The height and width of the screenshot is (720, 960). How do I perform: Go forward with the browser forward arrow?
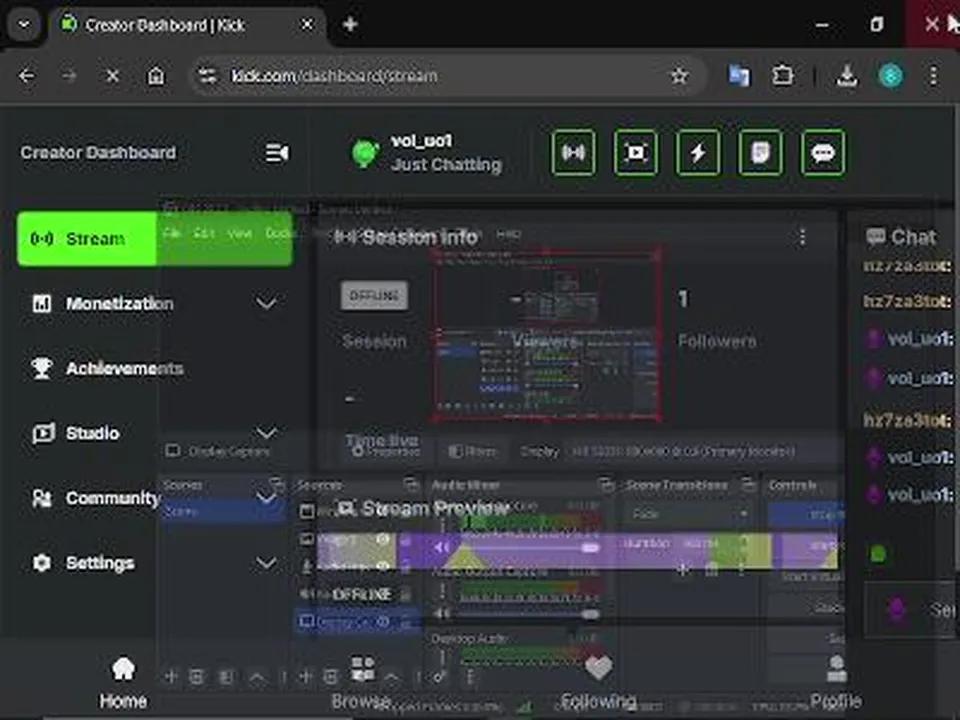pos(69,76)
